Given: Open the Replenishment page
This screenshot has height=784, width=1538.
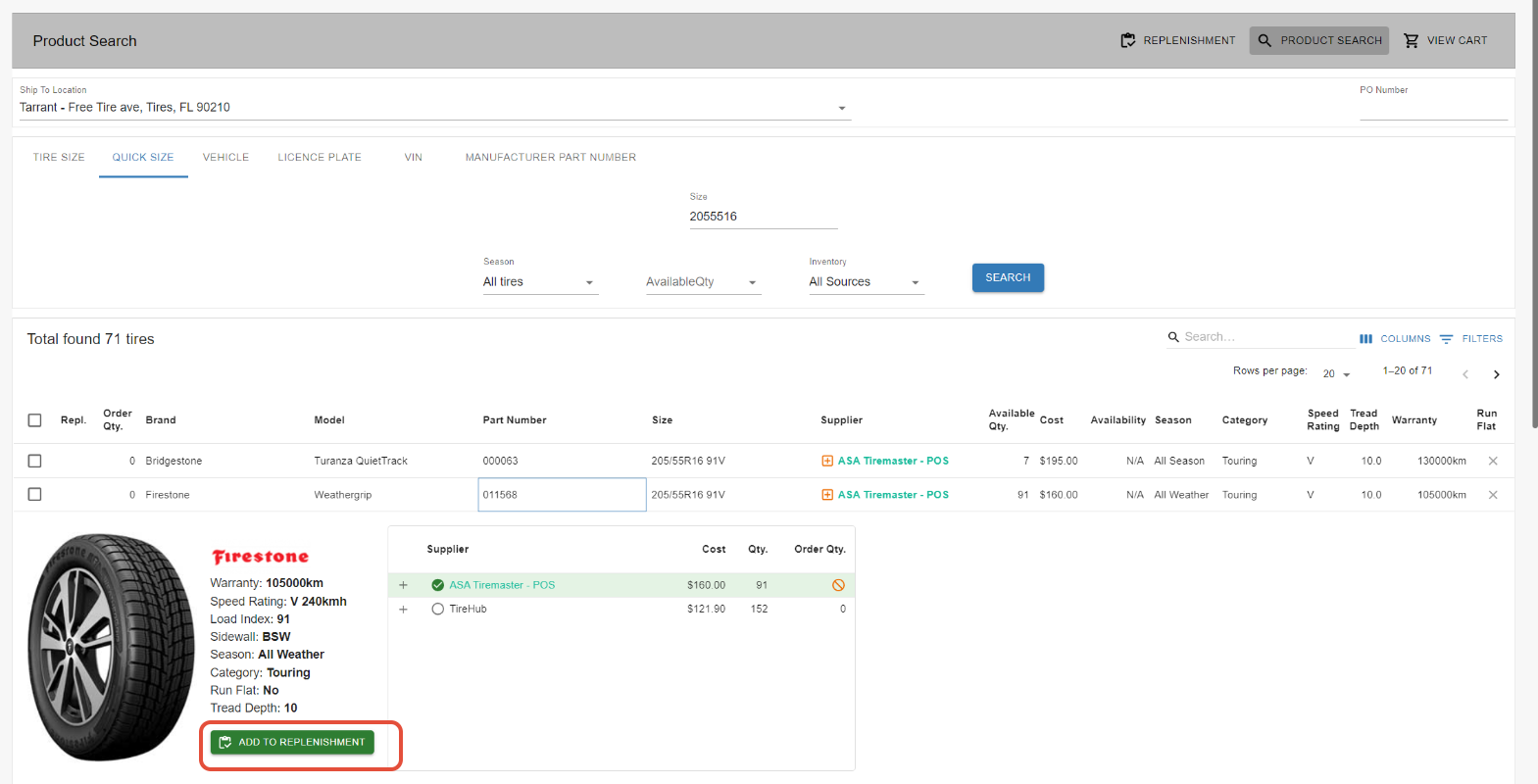Looking at the screenshot, I should pos(1177,40).
